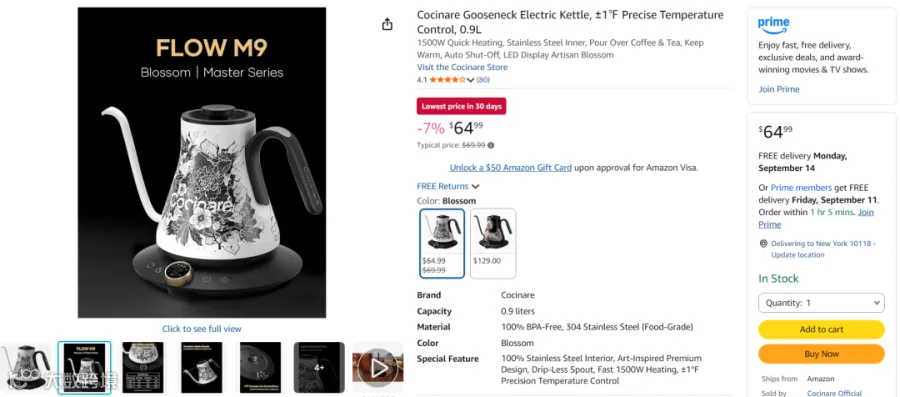
Task: Play the product video thumbnail
Action: click(x=378, y=367)
